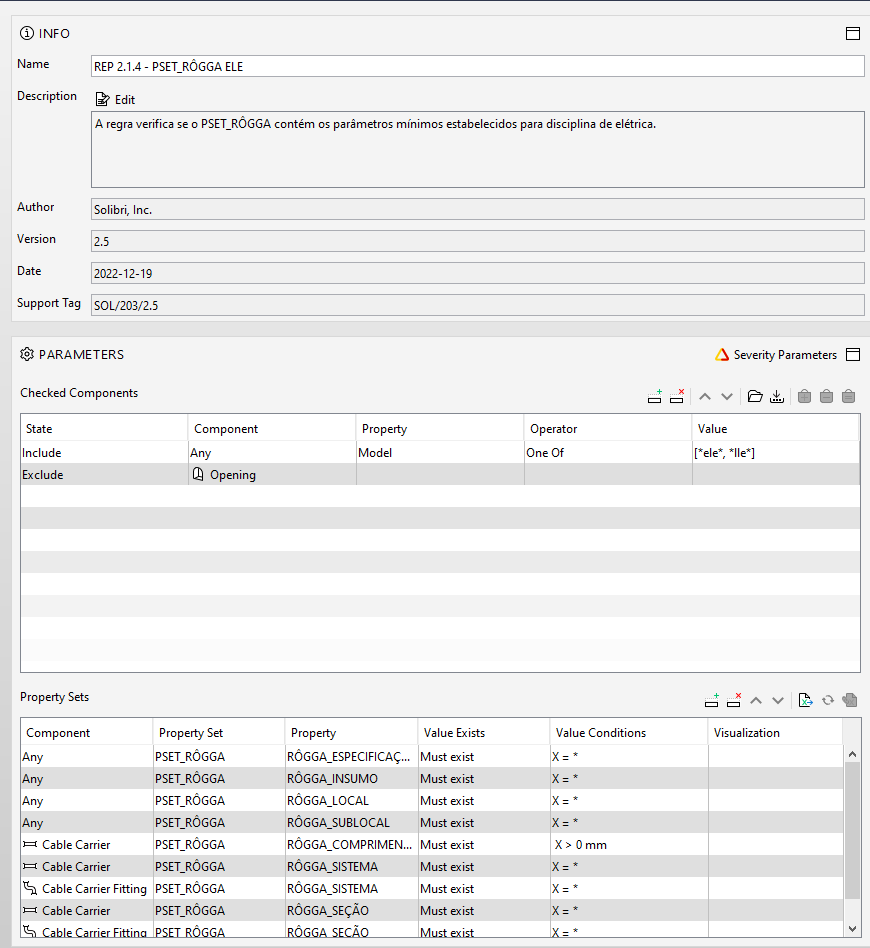Screen dimensions: 870x948
Task: Click the Date field 2022-12-19
Action: click(478, 273)
